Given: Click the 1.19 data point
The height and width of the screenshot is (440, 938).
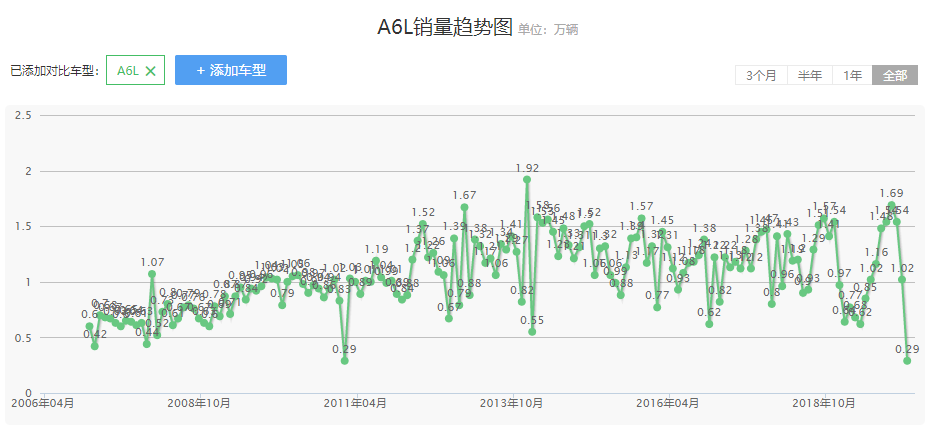Looking at the screenshot, I should 376,260.
